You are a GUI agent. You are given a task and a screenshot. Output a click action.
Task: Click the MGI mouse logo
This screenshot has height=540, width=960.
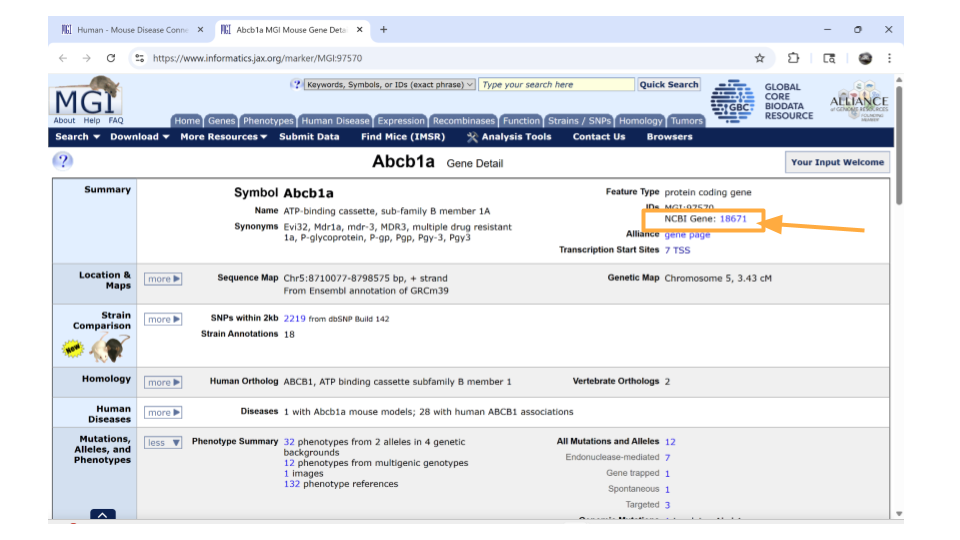click(87, 96)
